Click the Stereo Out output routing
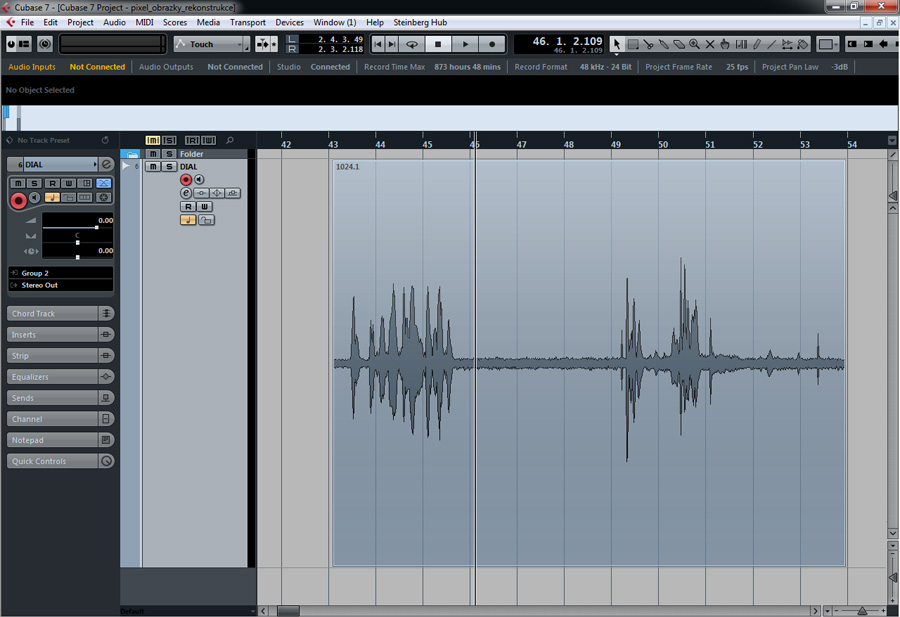This screenshot has height=617, width=900. pyautogui.click(x=60, y=285)
